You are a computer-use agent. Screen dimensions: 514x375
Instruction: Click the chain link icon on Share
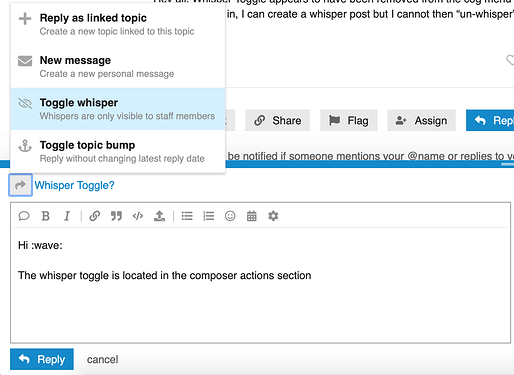260,120
